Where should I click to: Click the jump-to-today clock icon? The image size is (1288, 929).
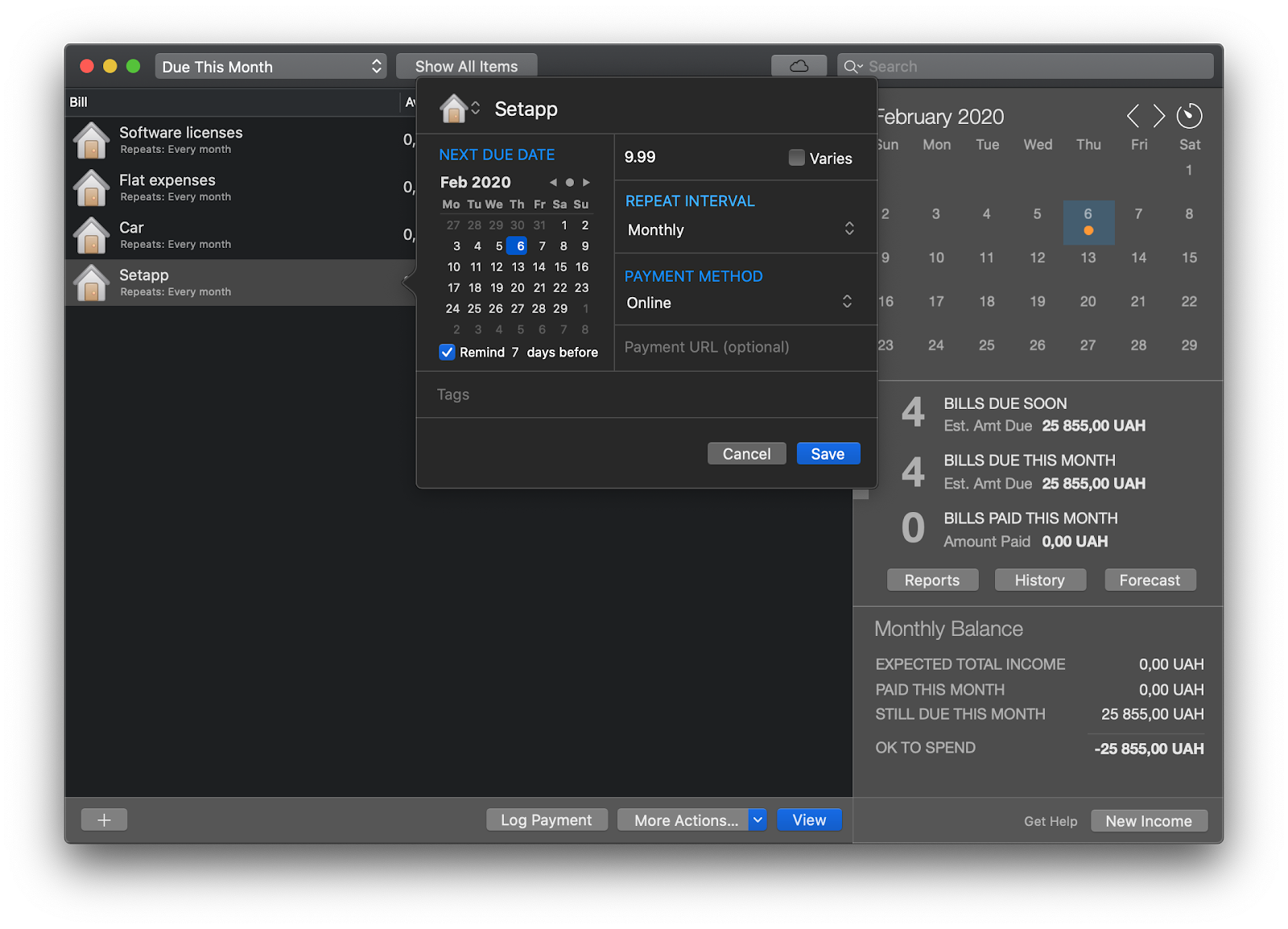(x=1189, y=116)
